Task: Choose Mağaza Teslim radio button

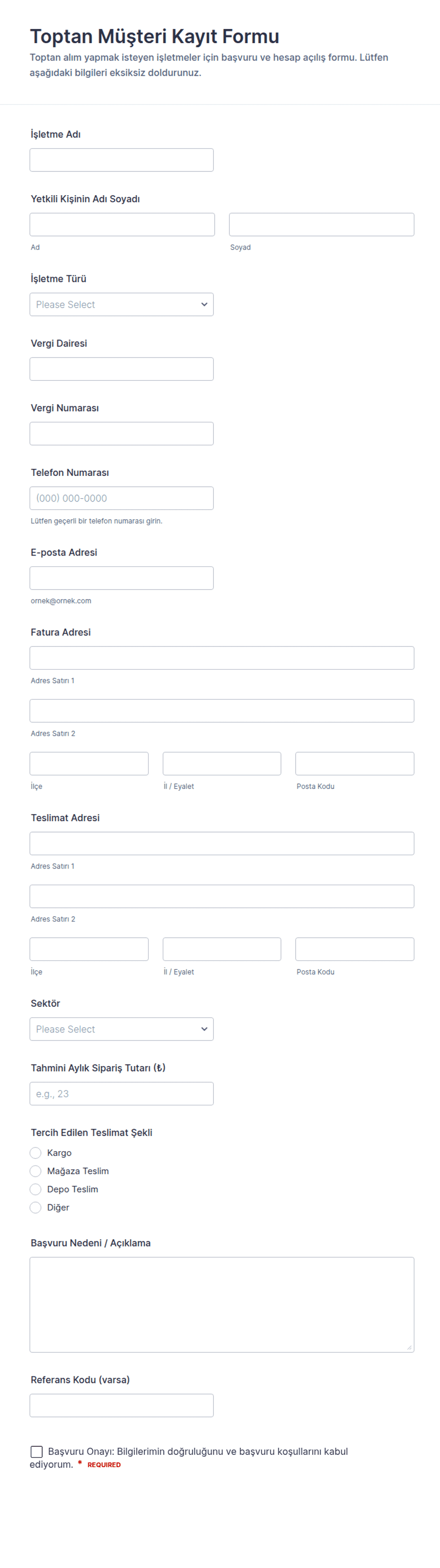Action: click(x=35, y=1171)
